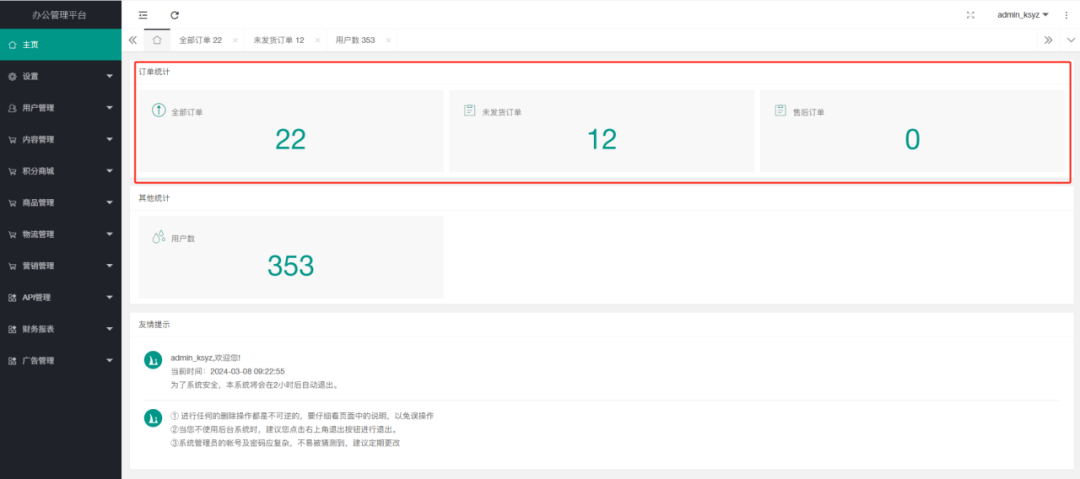Expand the API管理 menu arrow
Screen dimensions: 1080x479
[x=110, y=298]
